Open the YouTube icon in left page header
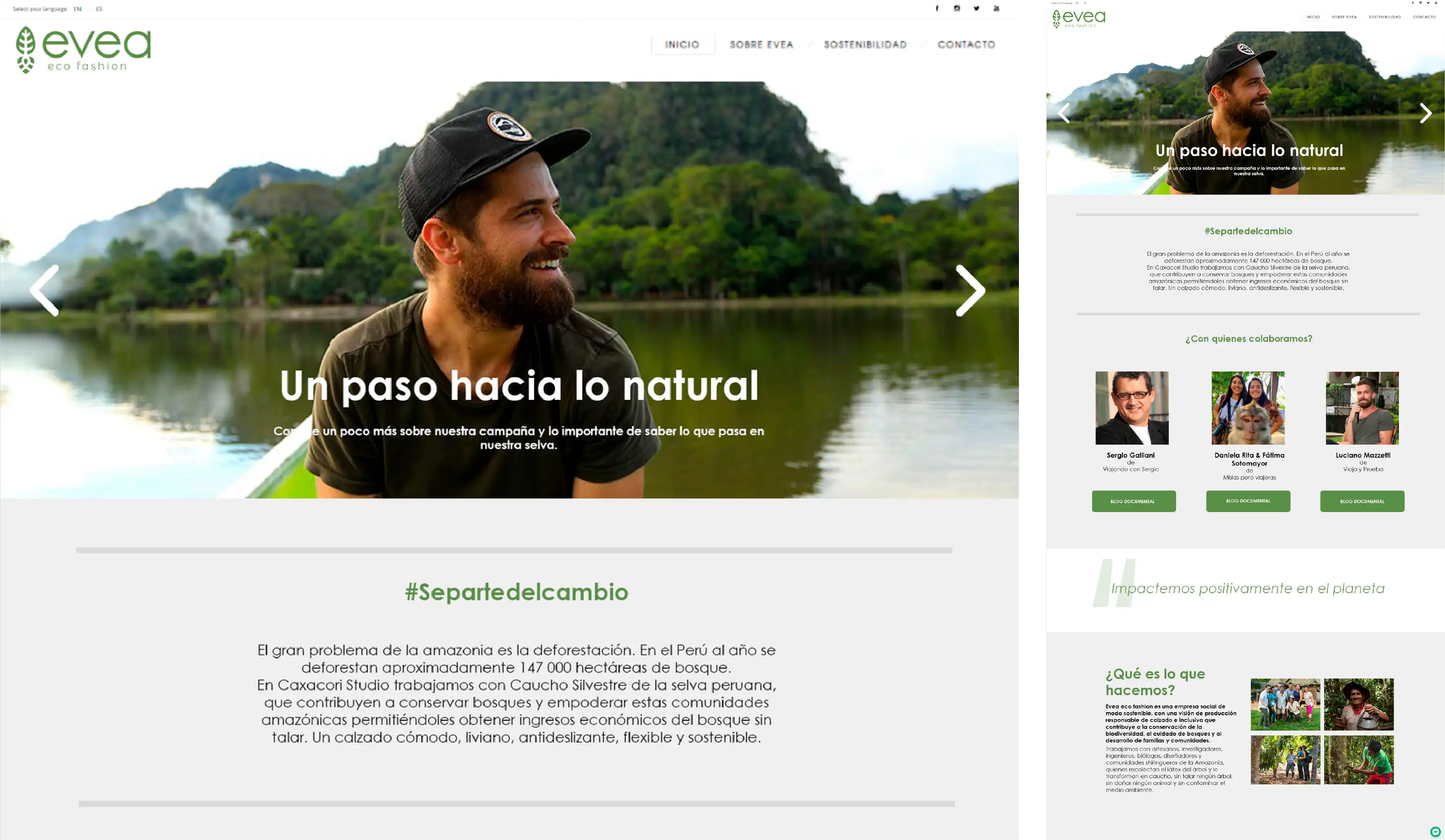This screenshot has height=840, width=1445. [996, 9]
